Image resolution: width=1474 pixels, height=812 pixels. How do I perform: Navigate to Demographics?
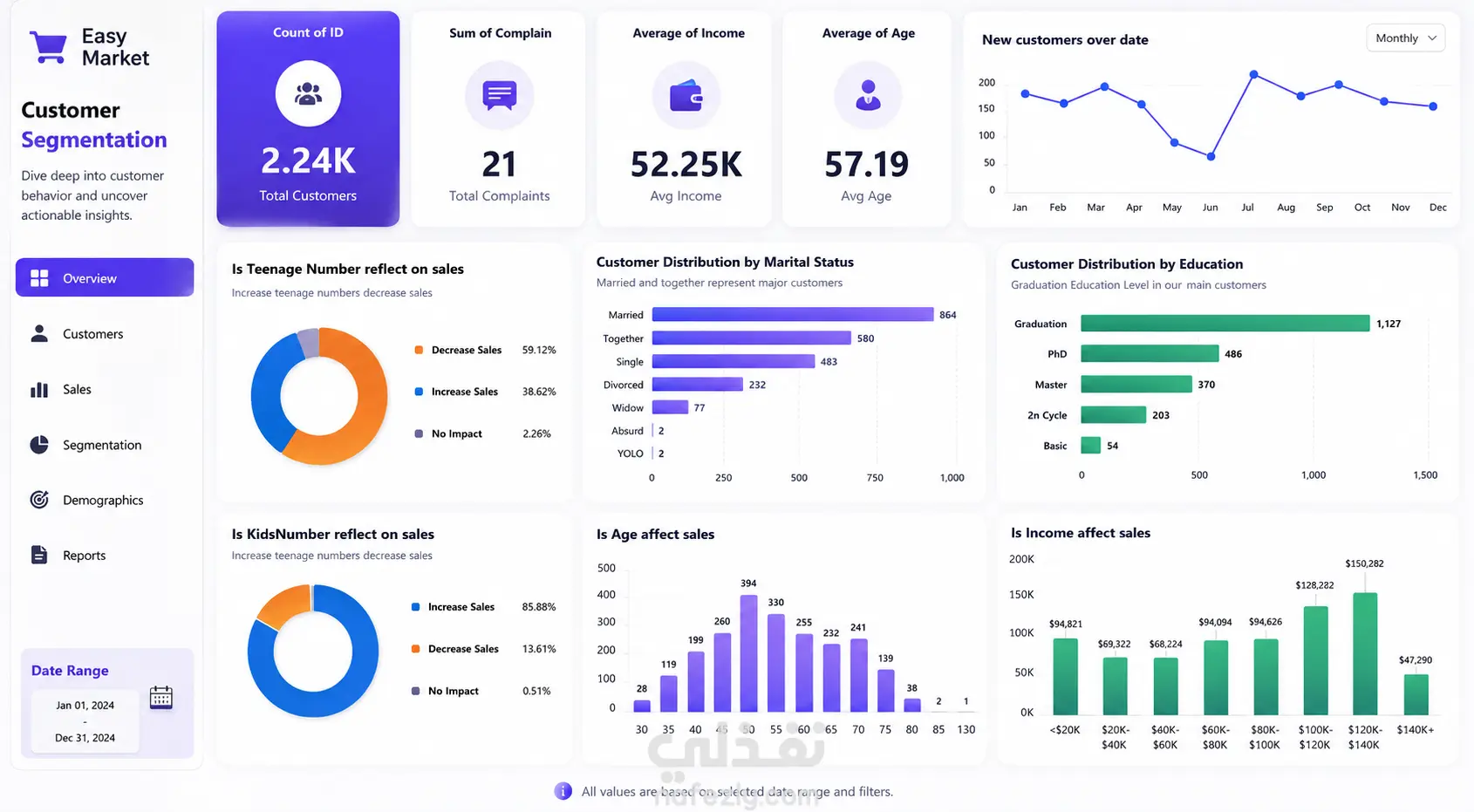(105, 500)
